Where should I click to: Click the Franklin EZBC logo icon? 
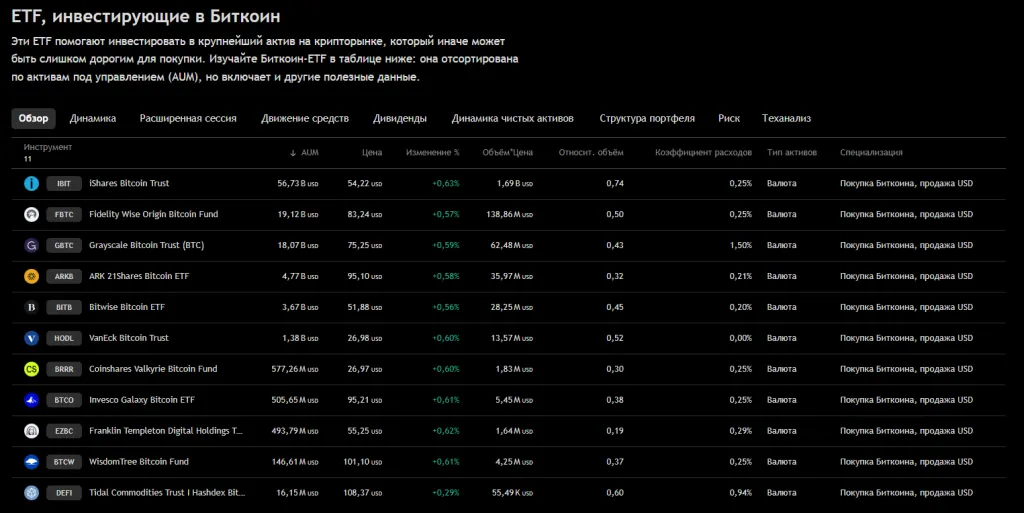coord(31,431)
